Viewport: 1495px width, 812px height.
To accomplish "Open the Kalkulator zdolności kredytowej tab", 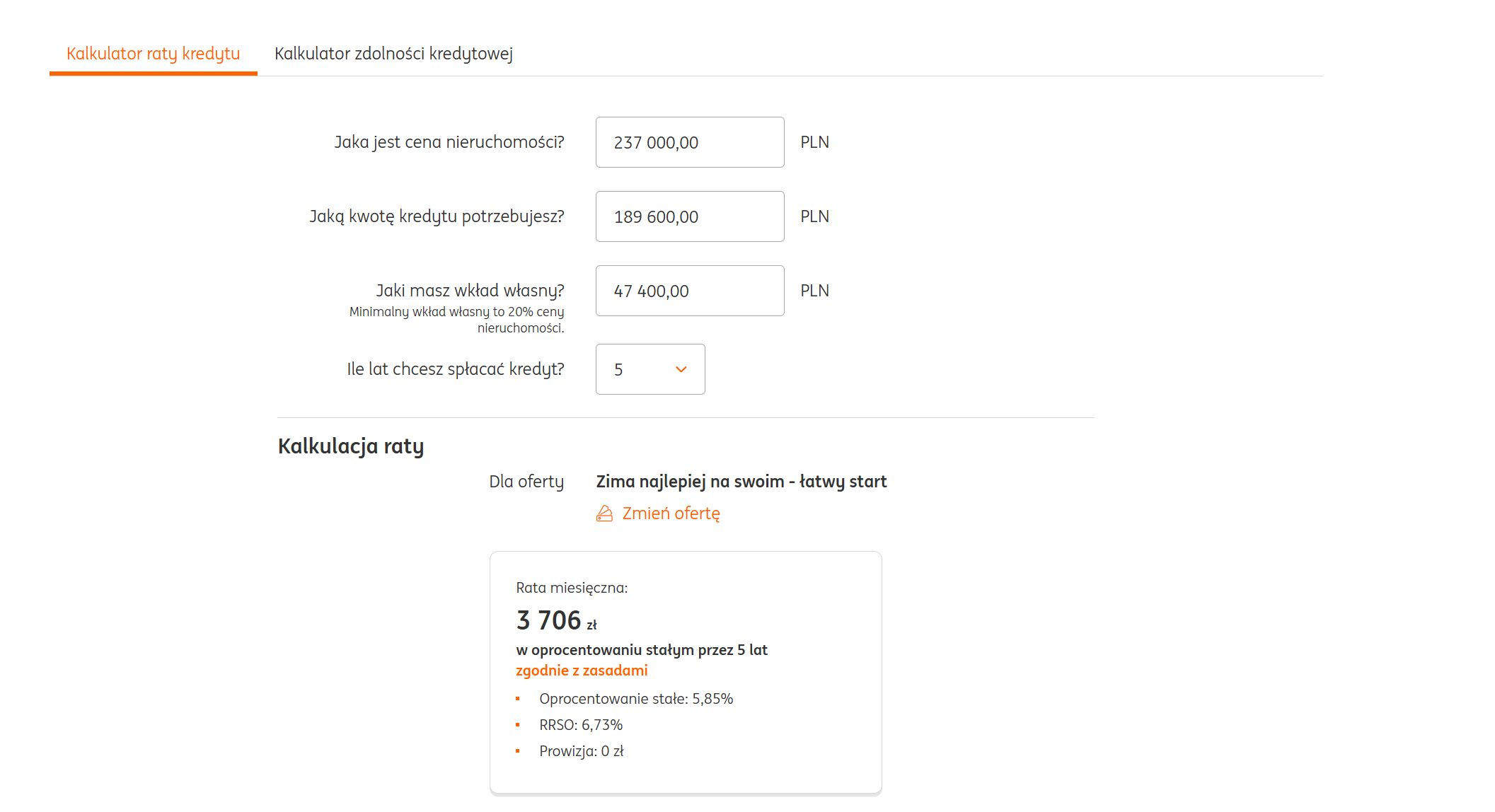I will (x=393, y=54).
